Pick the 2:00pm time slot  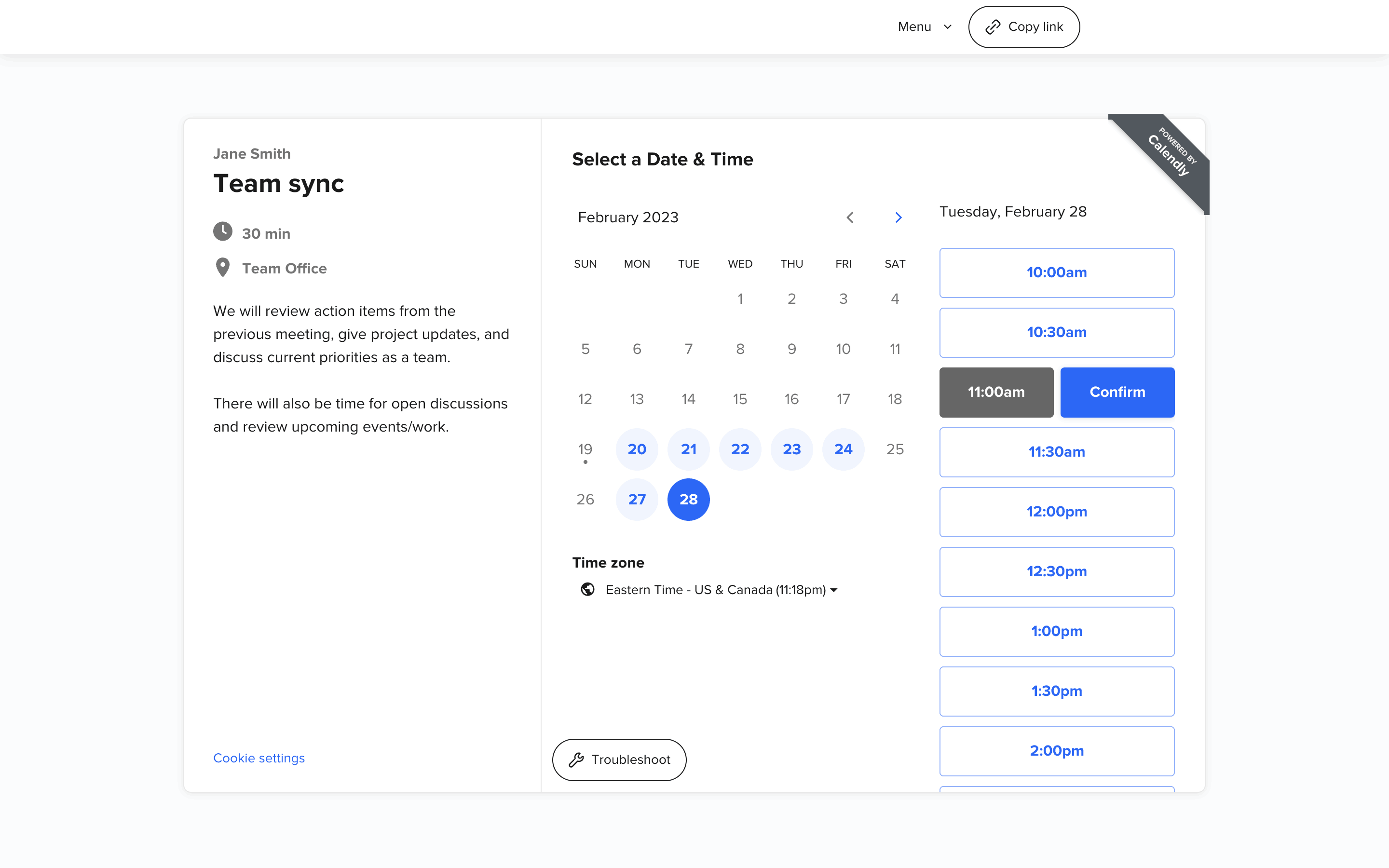[x=1056, y=750]
